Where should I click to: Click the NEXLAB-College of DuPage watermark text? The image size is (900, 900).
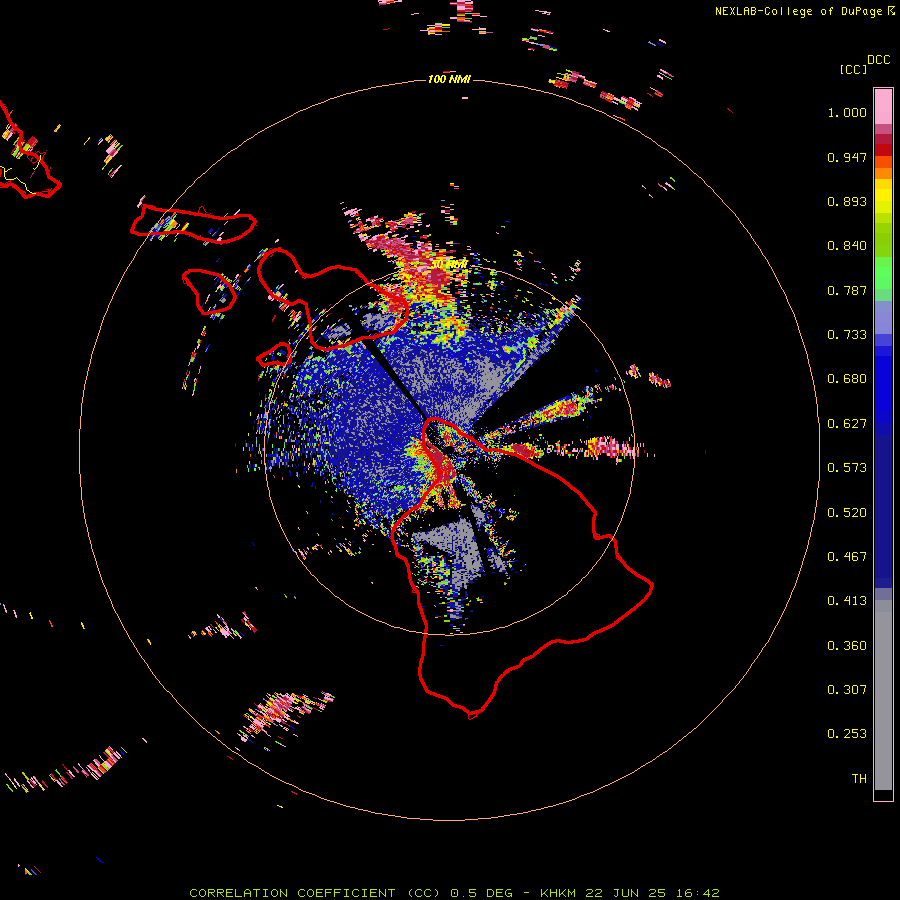[x=798, y=11]
